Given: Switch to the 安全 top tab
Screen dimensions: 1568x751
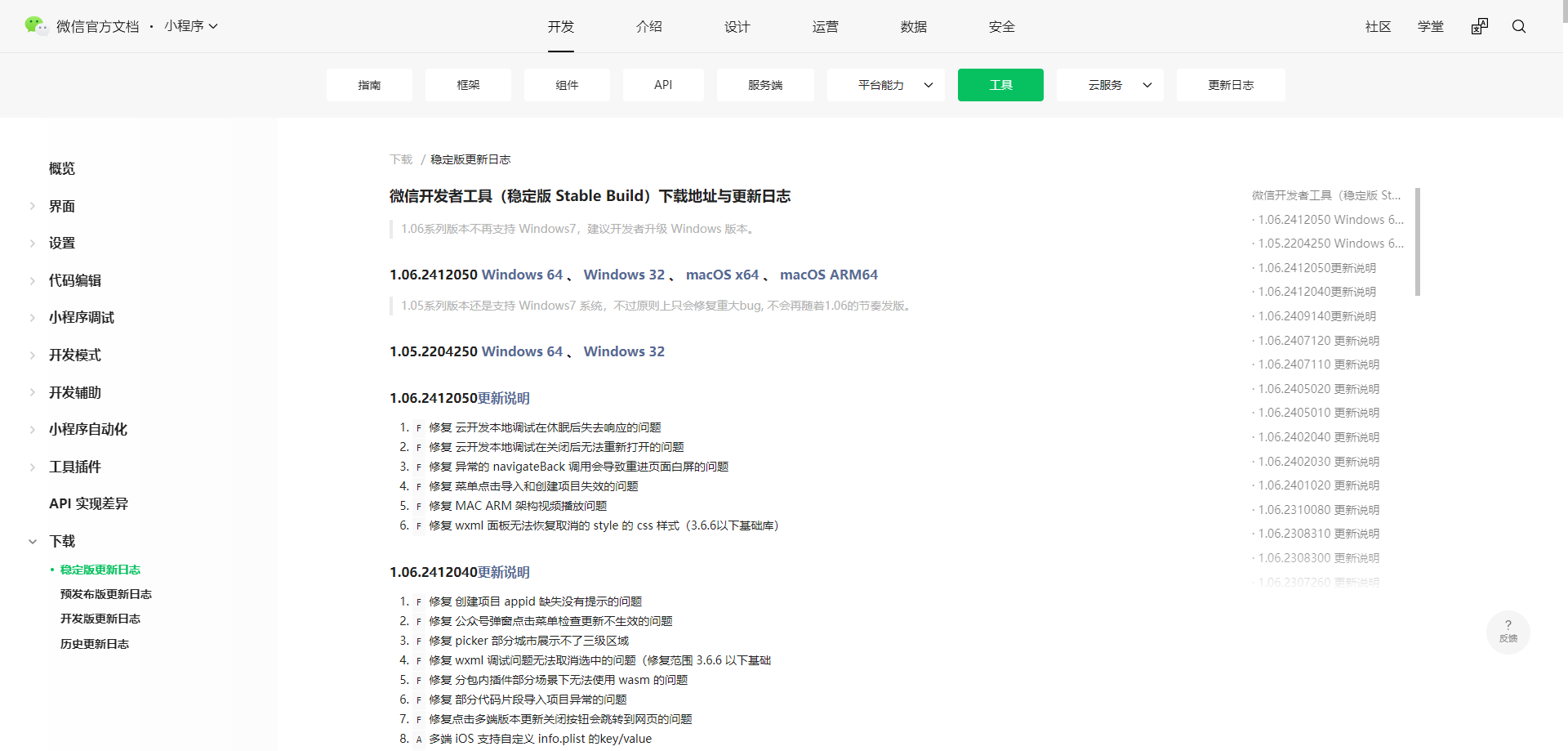Looking at the screenshot, I should click(1002, 26).
